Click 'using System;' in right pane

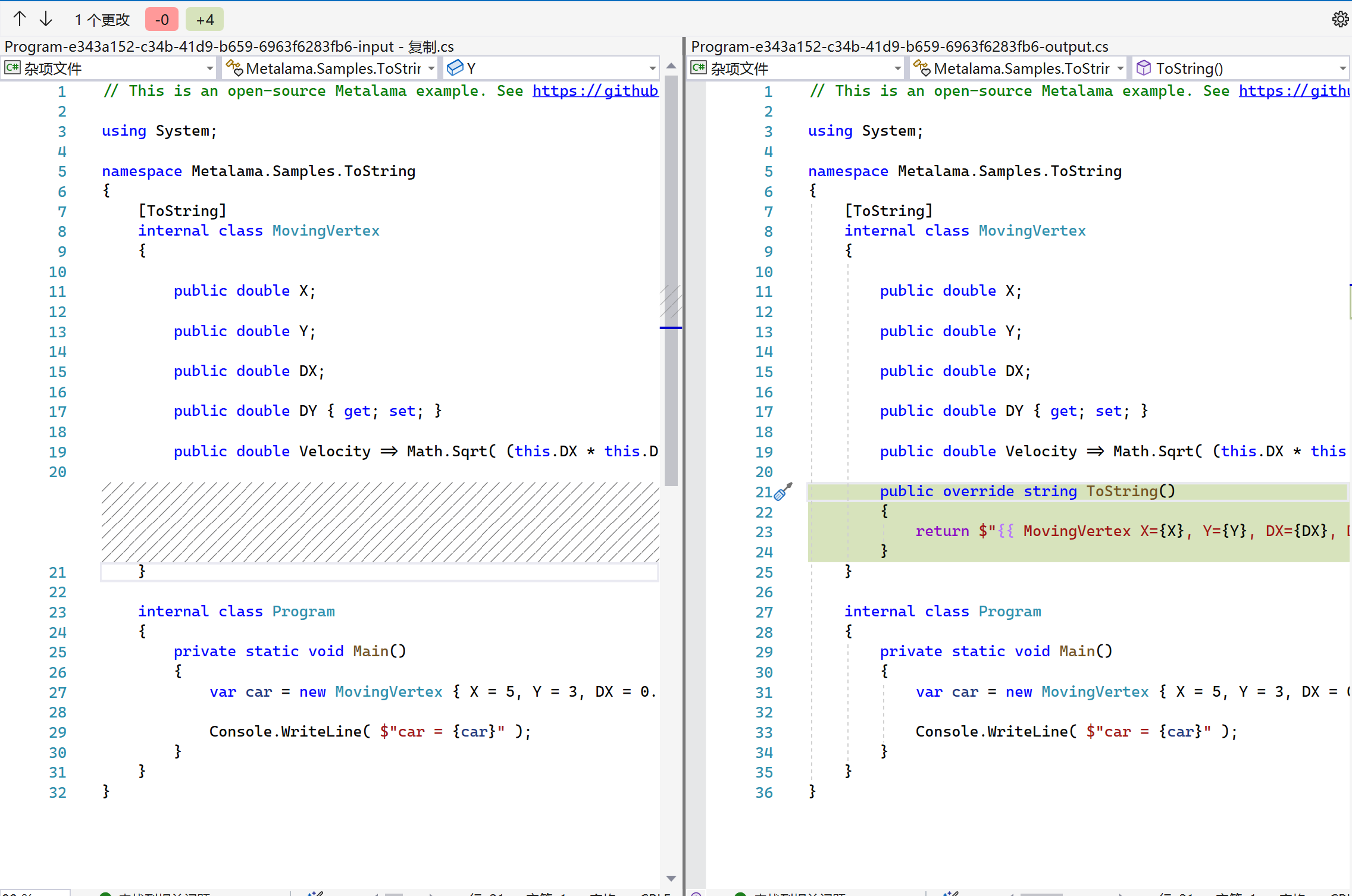coord(866,131)
